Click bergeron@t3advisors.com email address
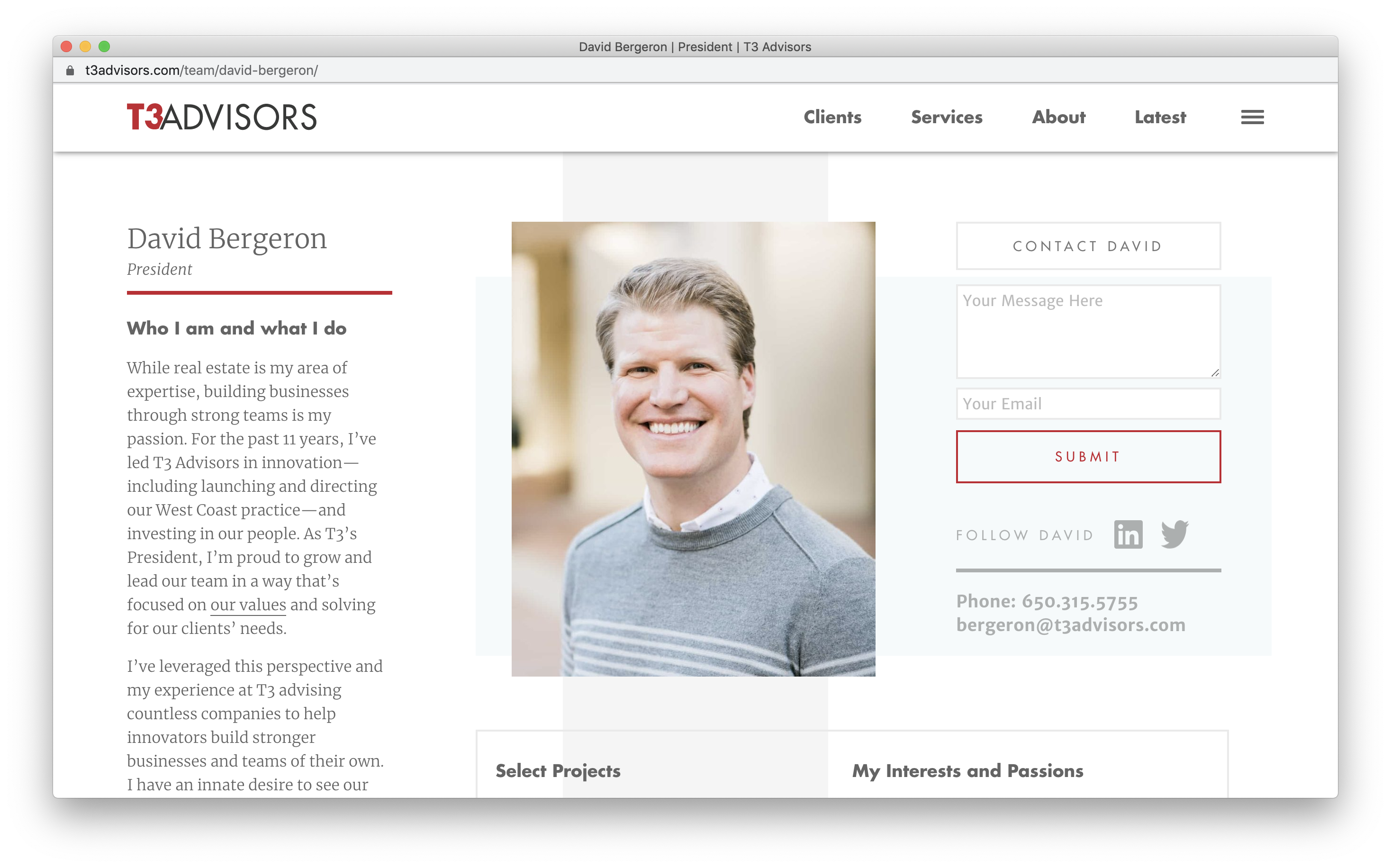The width and height of the screenshot is (1391, 868). pyautogui.click(x=1071, y=624)
